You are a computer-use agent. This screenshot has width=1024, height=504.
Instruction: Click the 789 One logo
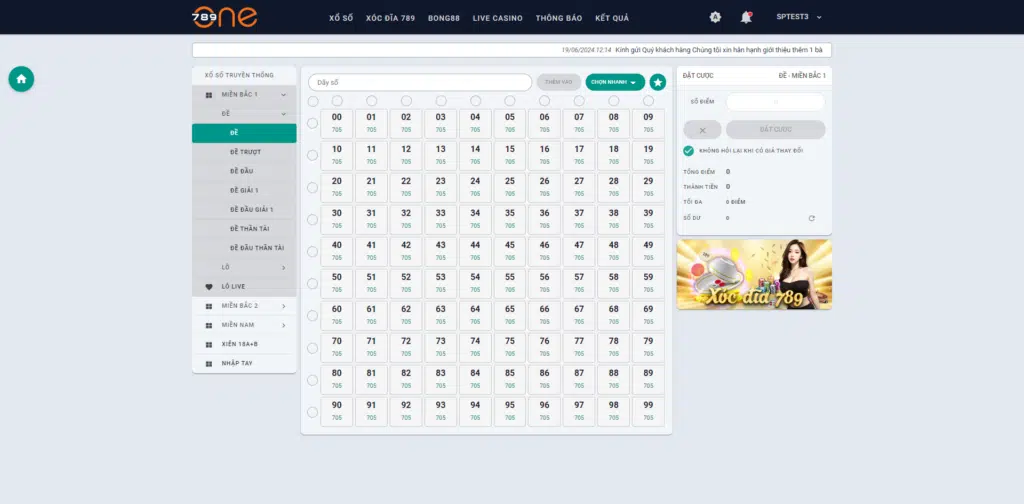pyautogui.click(x=225, y=17)
